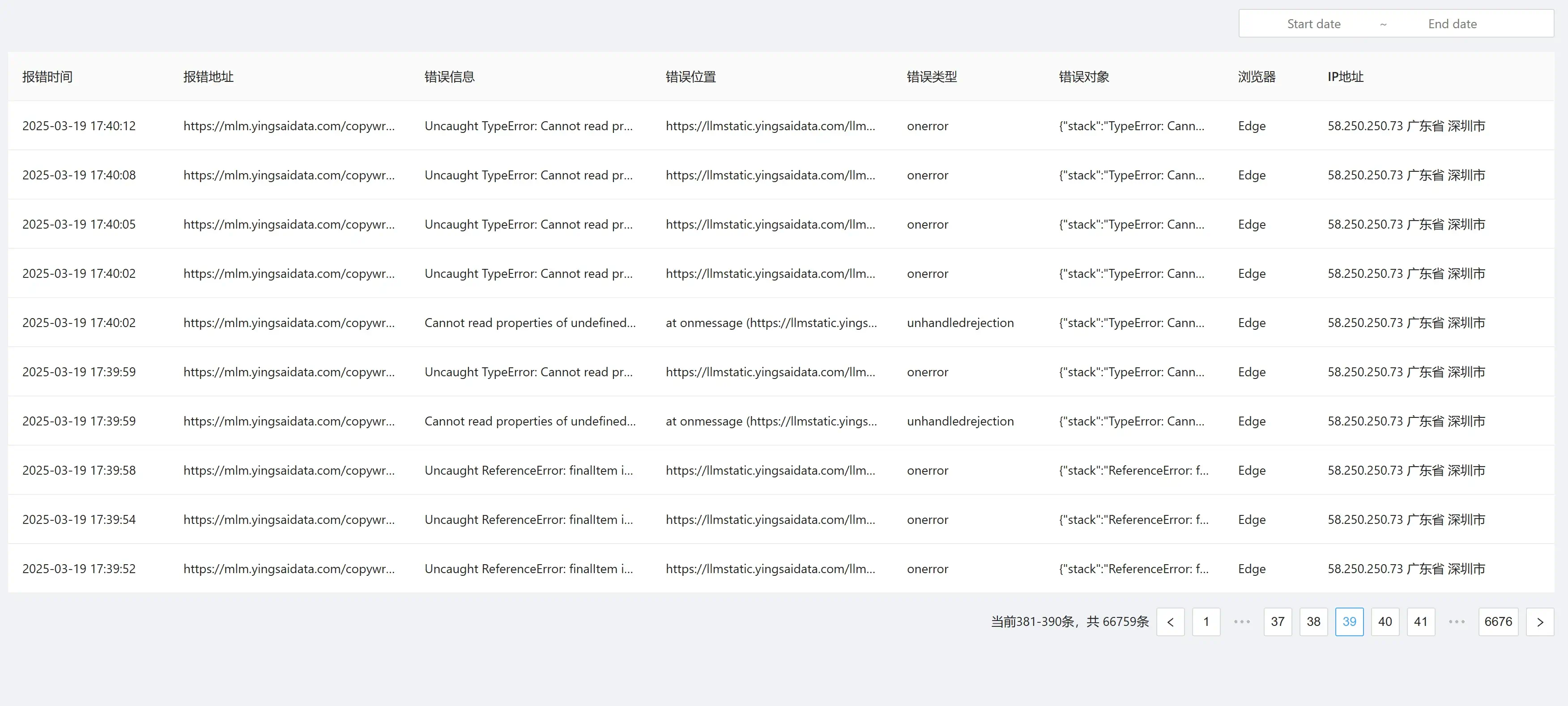Click right ellipsis to jump pages forward

tap(1457, 621)
